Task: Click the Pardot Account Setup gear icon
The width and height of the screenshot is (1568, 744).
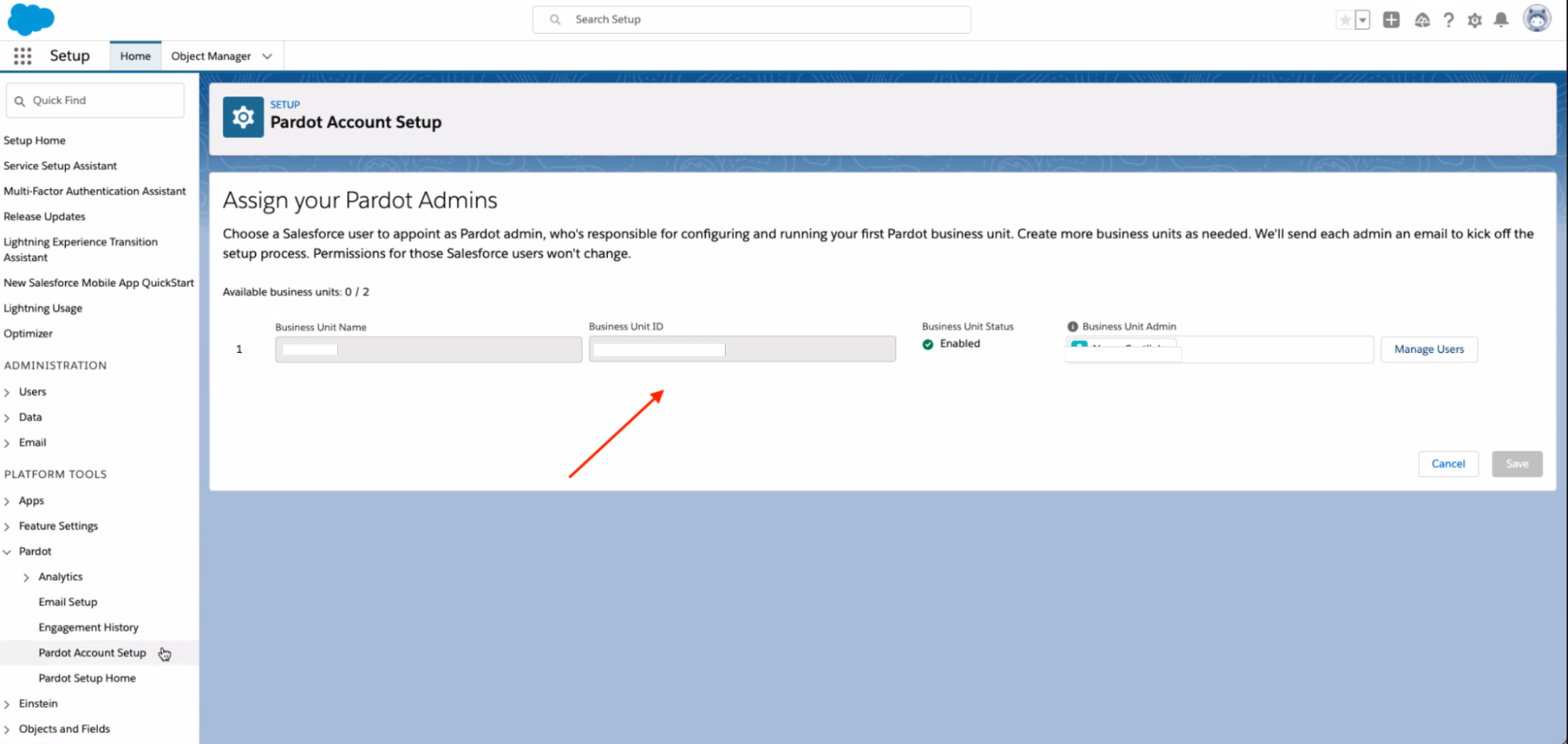Action: (243, 118)
